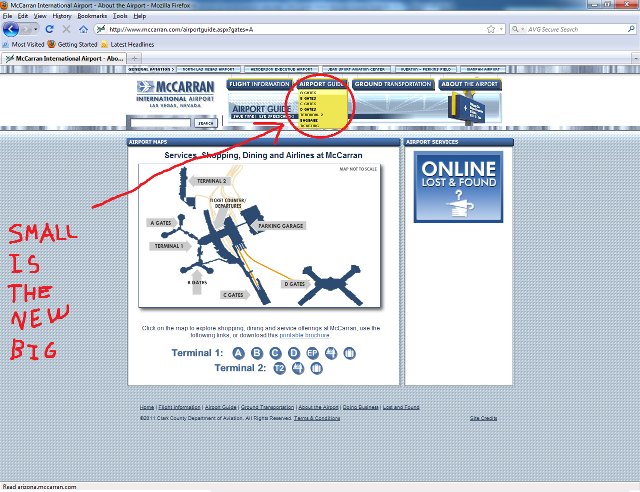Click Firefox back navigation button
This screenshot has height=492, width=640.
pyautogui.click(x=12, y=29)
